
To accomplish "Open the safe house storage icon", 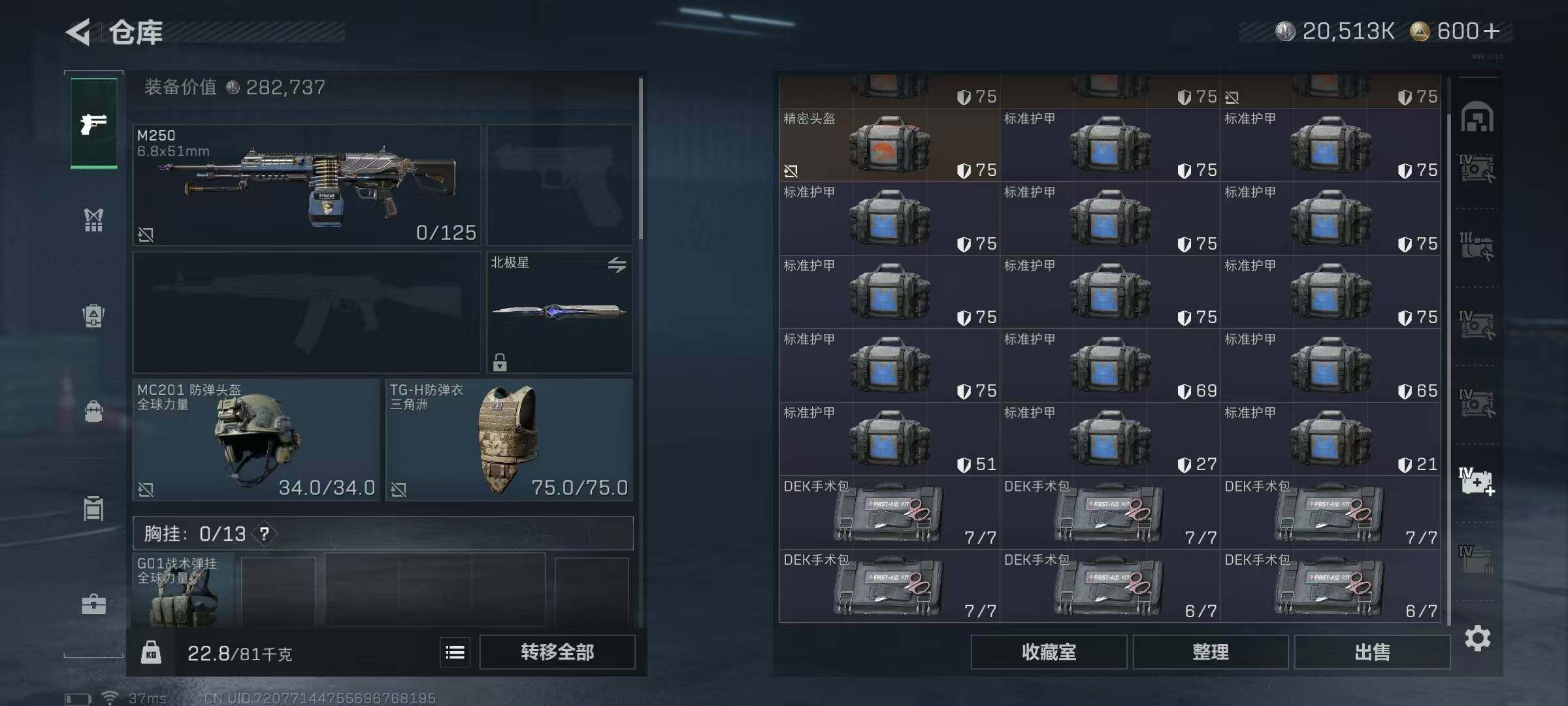I will [x=1477, y=118].
